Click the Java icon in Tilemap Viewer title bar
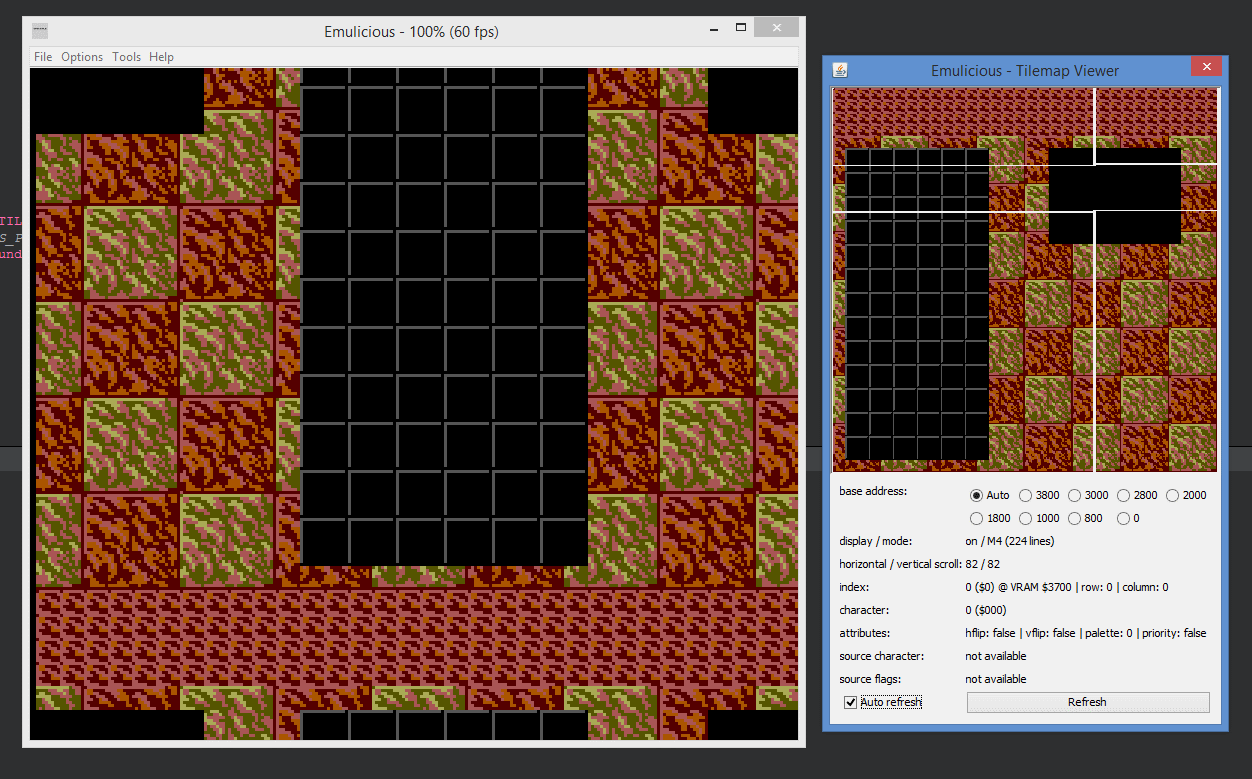Screen dimensions: 1252x779 pos(840,70)
